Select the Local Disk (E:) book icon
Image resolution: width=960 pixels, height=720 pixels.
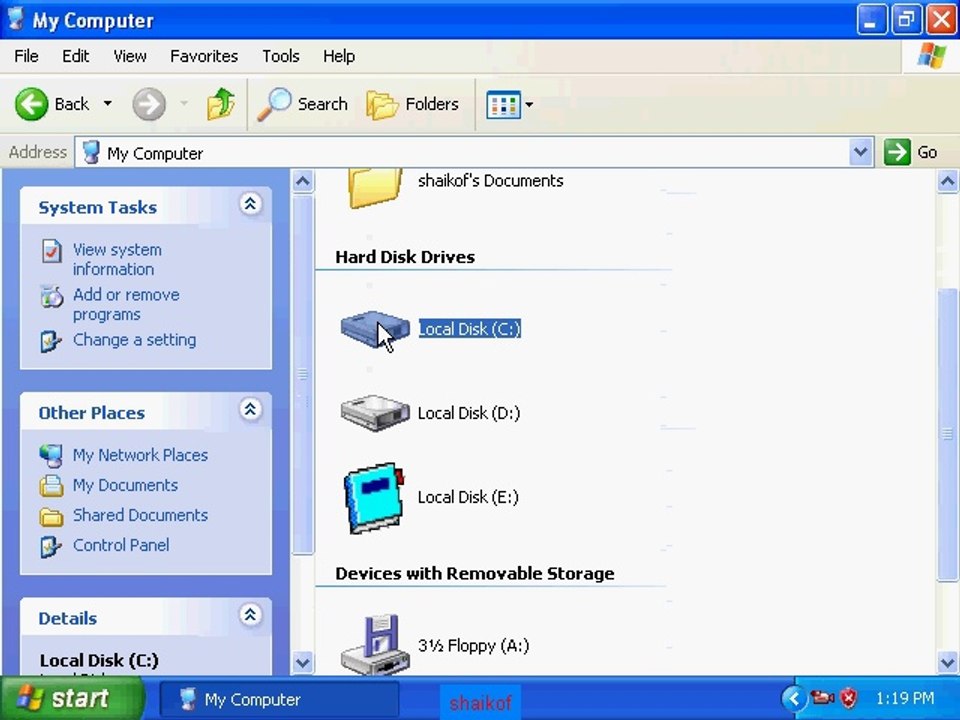coord(375,497)
